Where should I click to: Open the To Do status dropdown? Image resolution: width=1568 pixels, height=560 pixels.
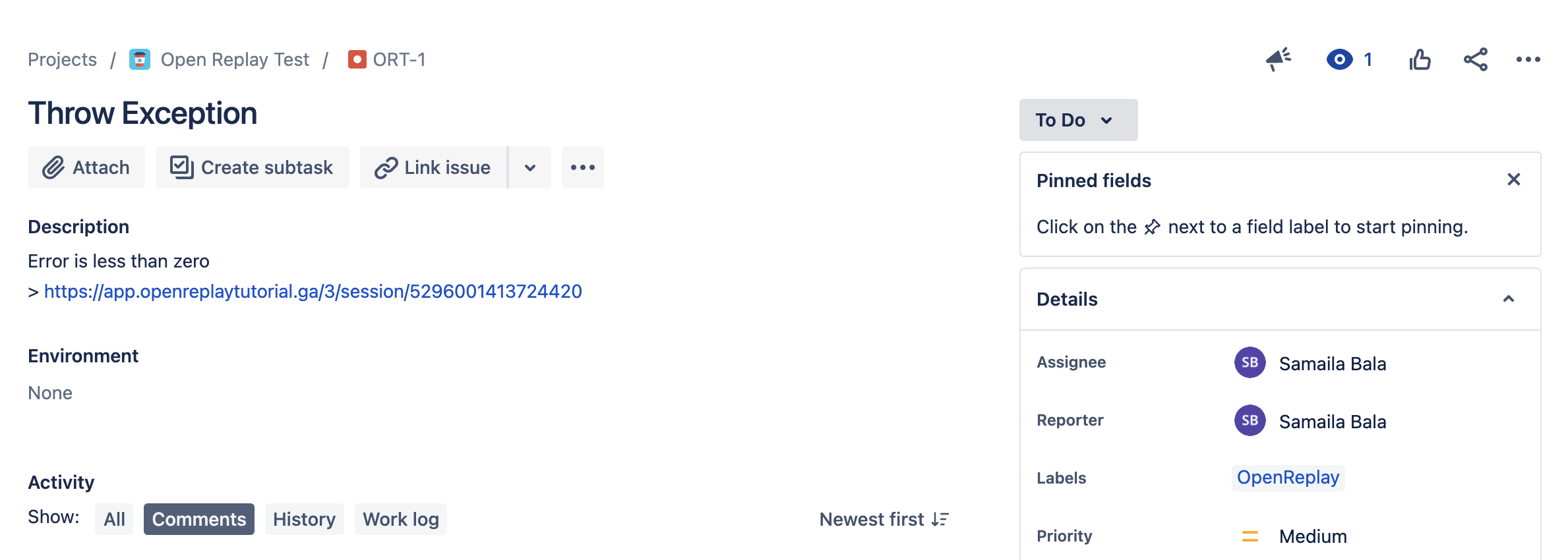tap(1078, 120)
